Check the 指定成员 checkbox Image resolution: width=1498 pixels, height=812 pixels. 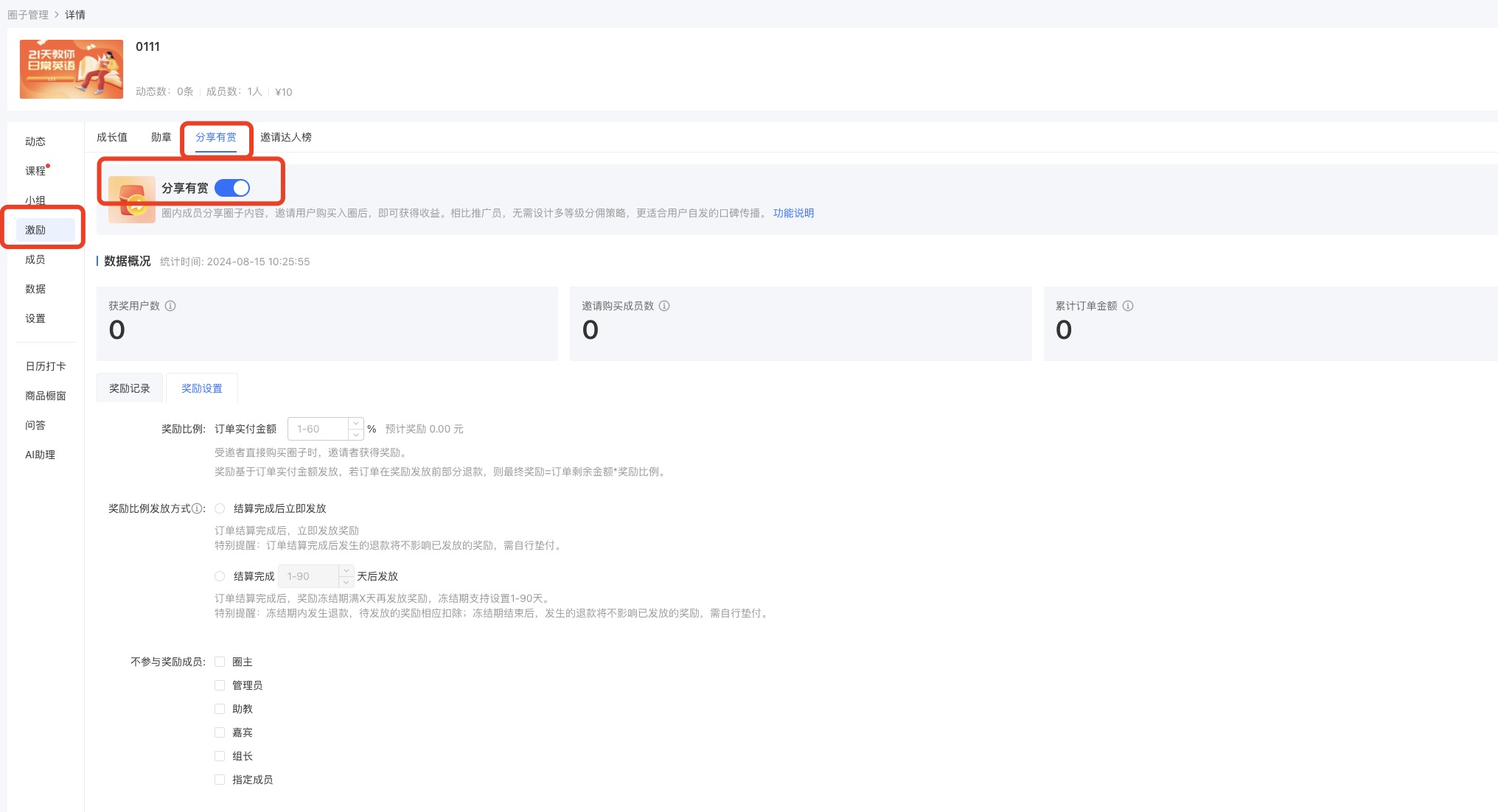coord(220,780)
